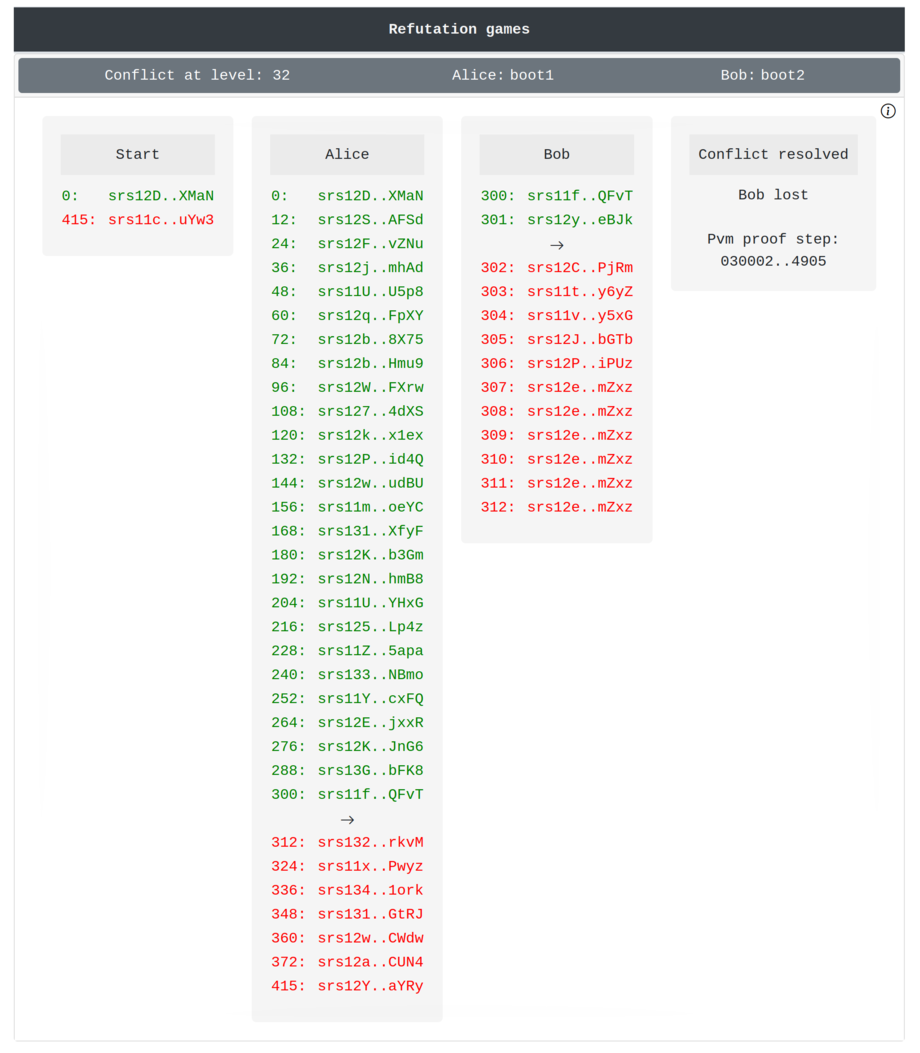Screen dimensions: 920x1053
Task: Click Alice red hash srs132..rkvM at 312
Action: [x=370, y=843]
